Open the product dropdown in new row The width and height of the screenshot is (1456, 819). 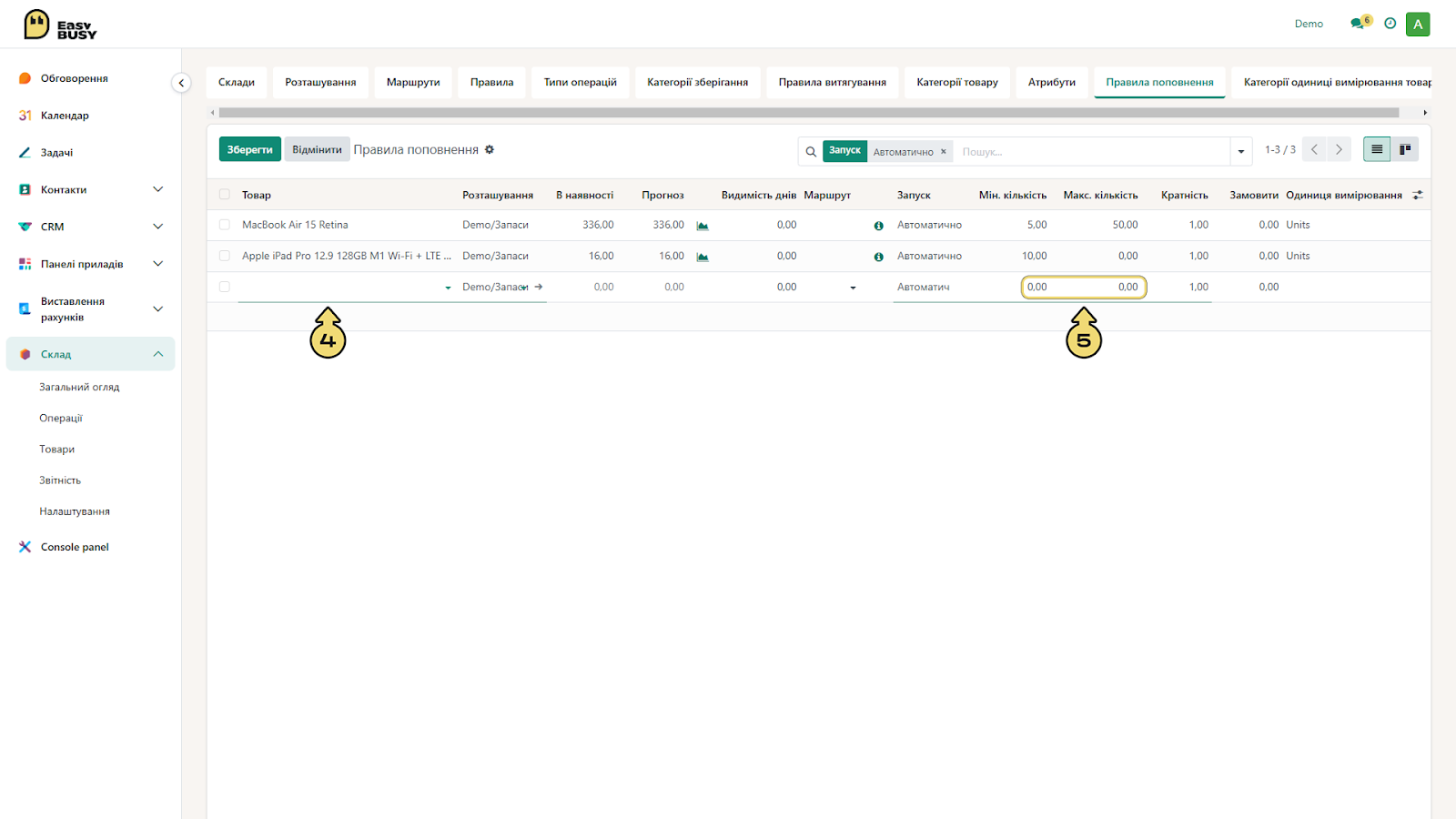click(x=448, y=288)
